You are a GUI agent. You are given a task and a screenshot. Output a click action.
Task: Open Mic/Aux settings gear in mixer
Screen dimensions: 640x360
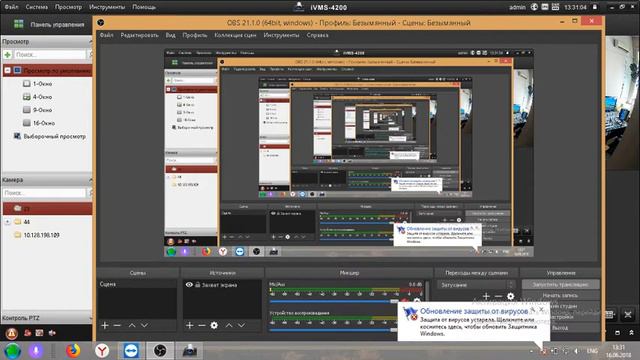(x=417, y=301)
